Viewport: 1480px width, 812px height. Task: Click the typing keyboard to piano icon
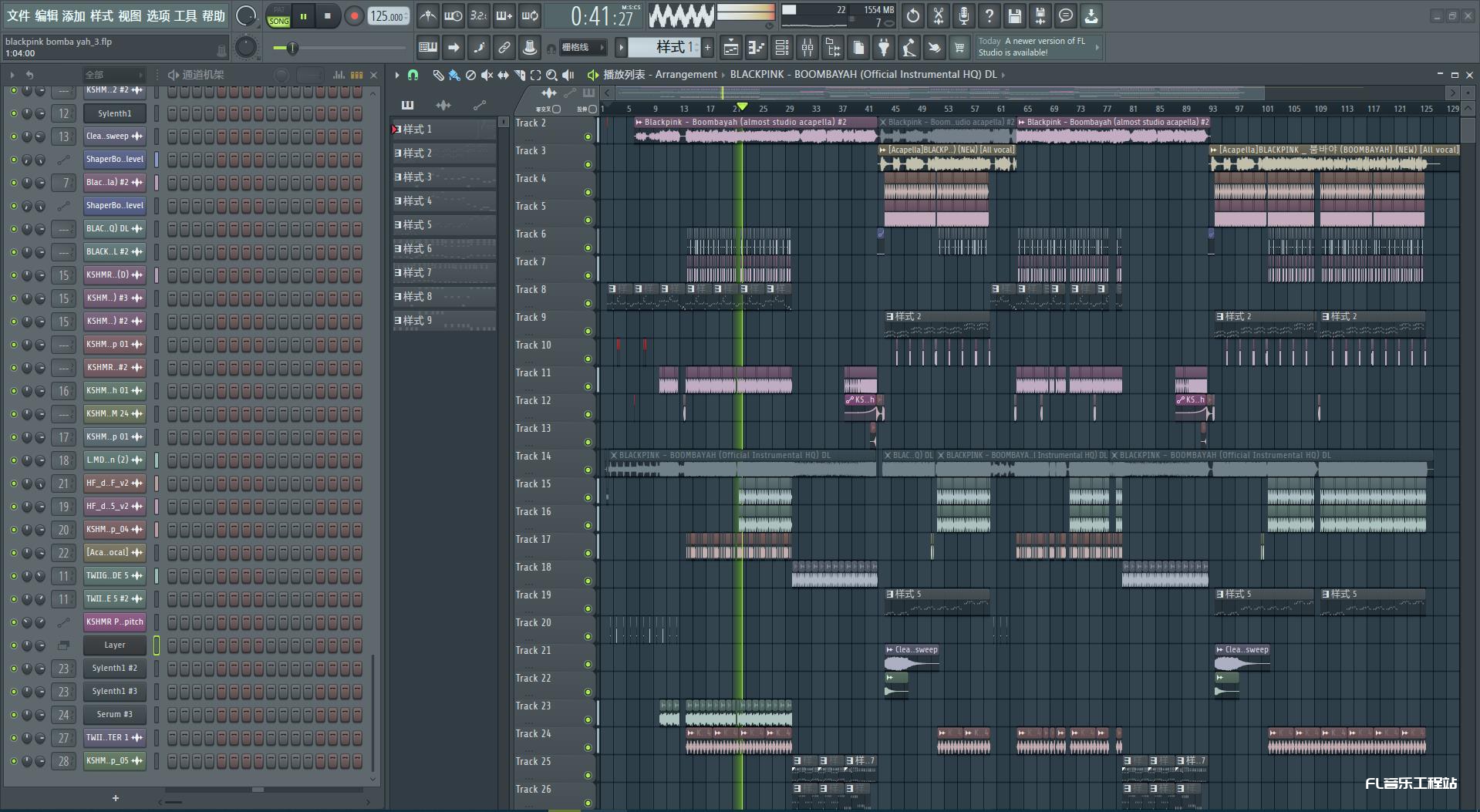428,48
